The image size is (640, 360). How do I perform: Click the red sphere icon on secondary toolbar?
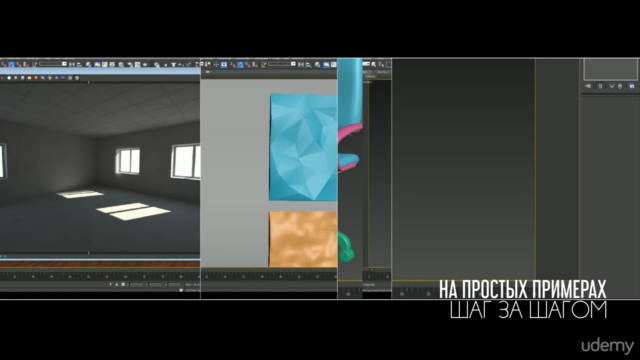[36, 78]
